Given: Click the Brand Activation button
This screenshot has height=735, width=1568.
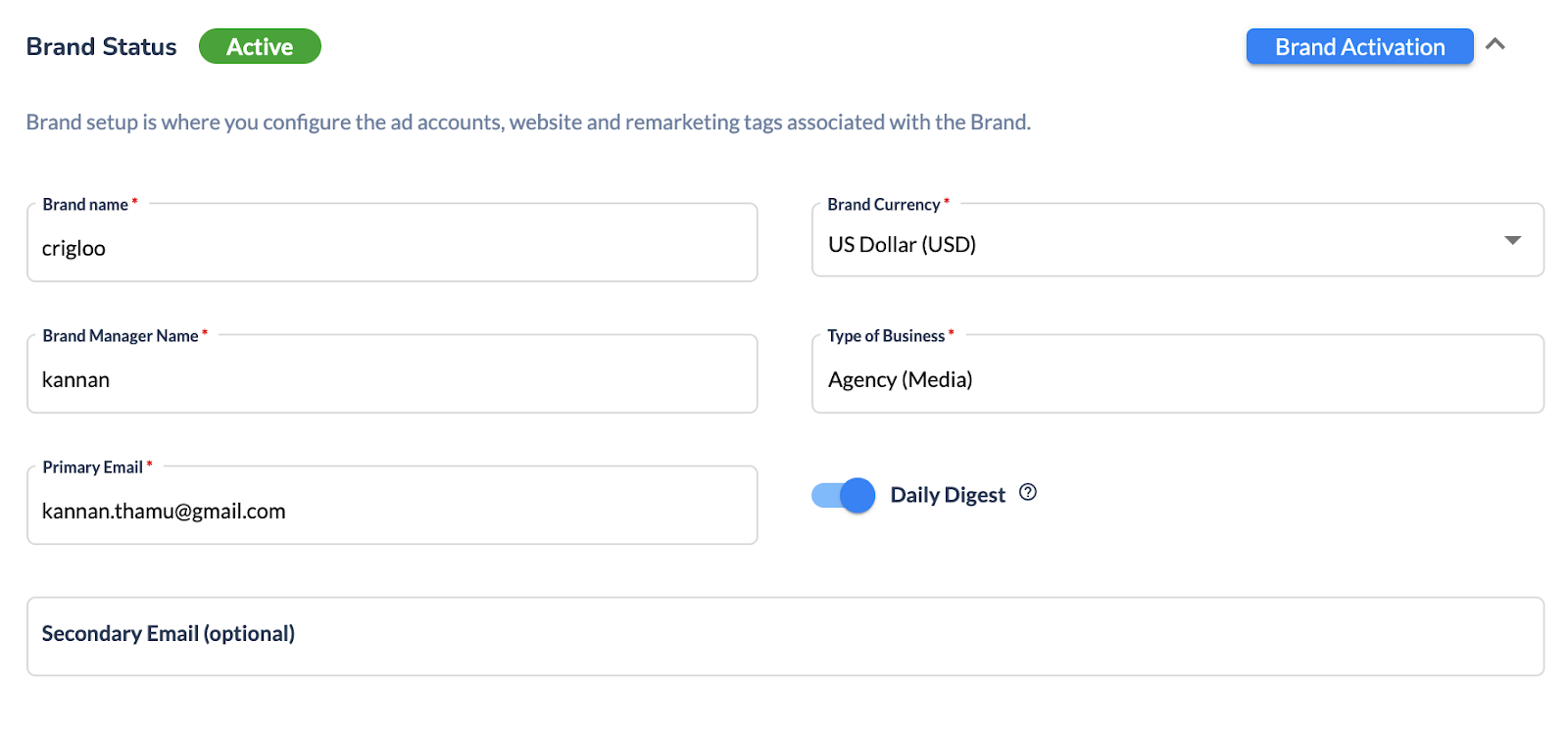Looking at the screenshot, I should [x=1359, y=47].
